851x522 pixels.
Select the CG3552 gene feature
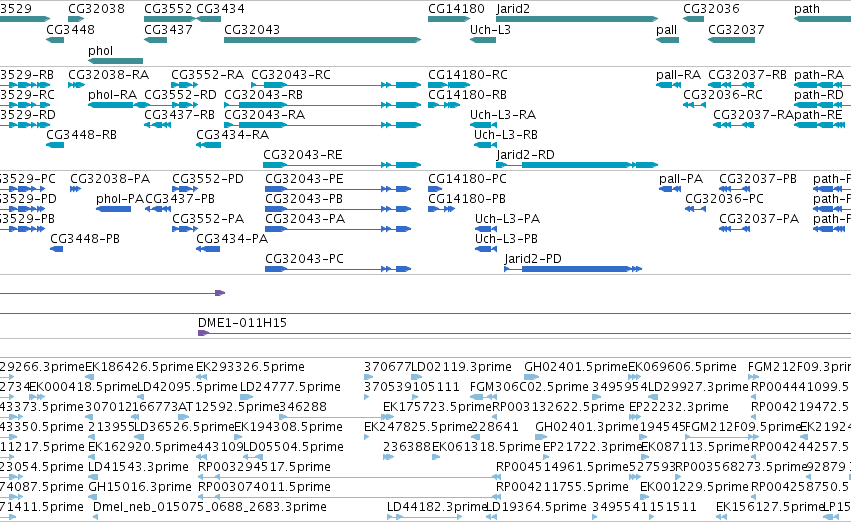coord(169,19)
